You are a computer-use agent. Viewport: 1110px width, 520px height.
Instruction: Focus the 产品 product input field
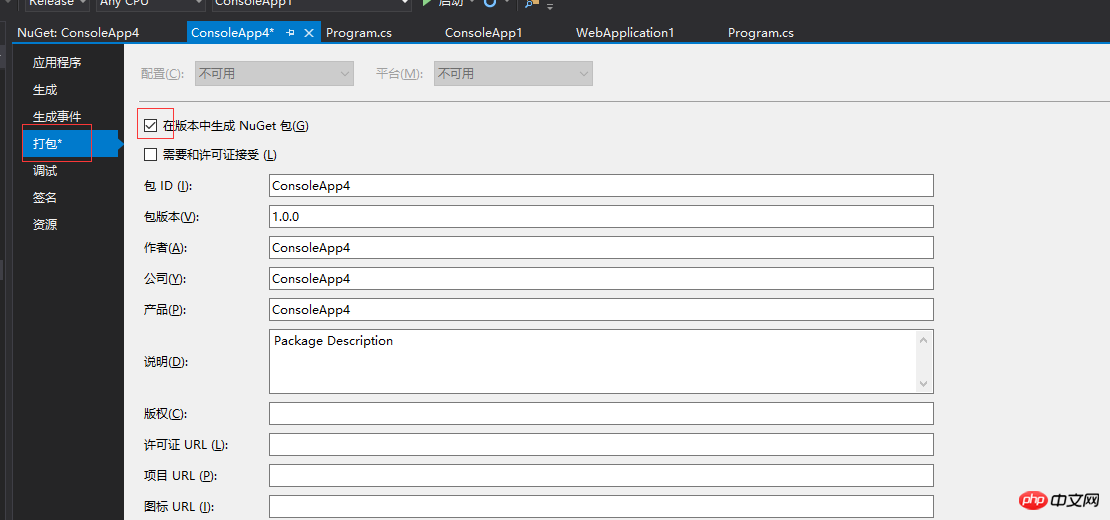601,309
